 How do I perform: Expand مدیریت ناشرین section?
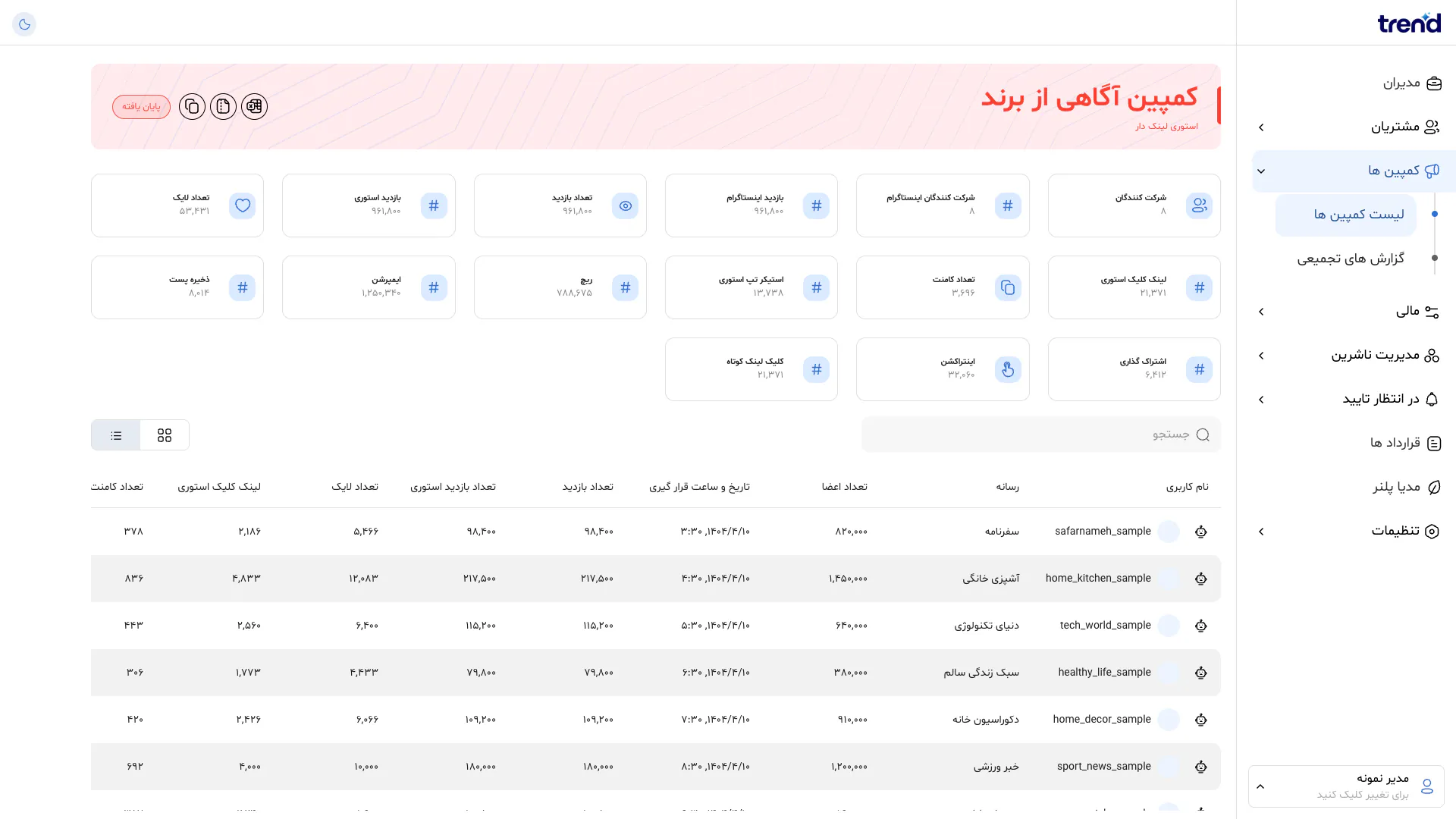tap(1354, 355)
